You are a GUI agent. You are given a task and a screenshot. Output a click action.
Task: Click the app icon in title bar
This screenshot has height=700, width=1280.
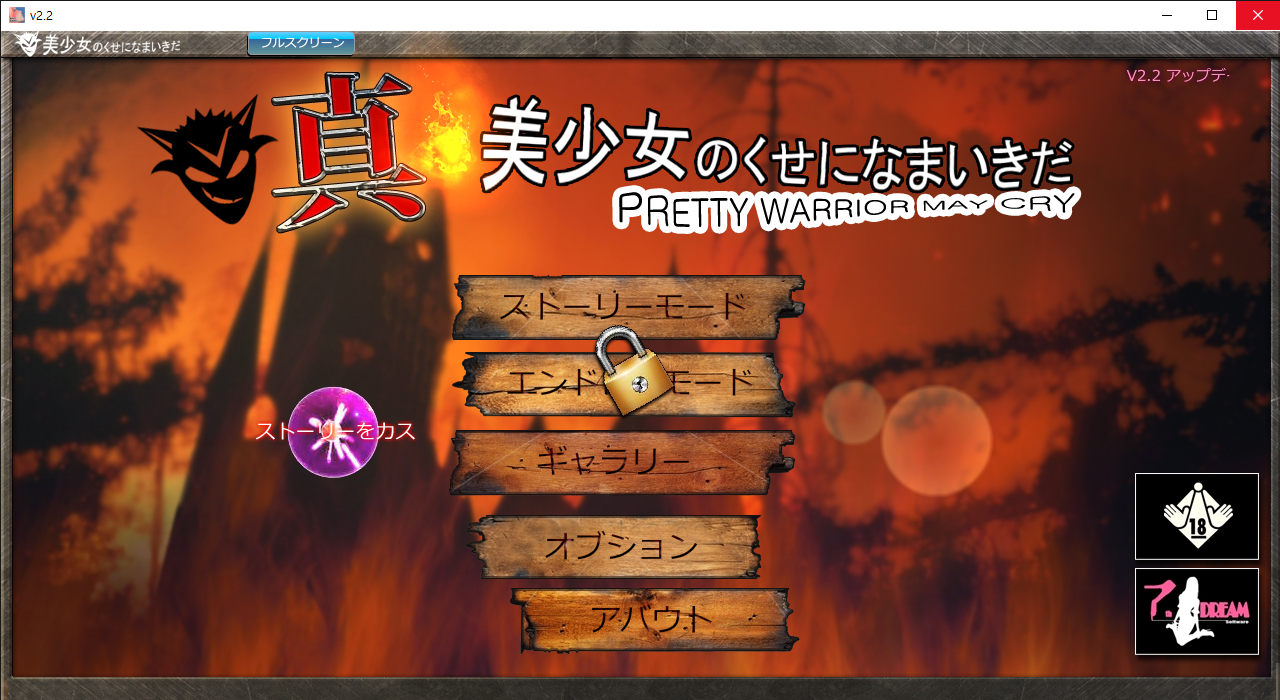tap(17, 15)
